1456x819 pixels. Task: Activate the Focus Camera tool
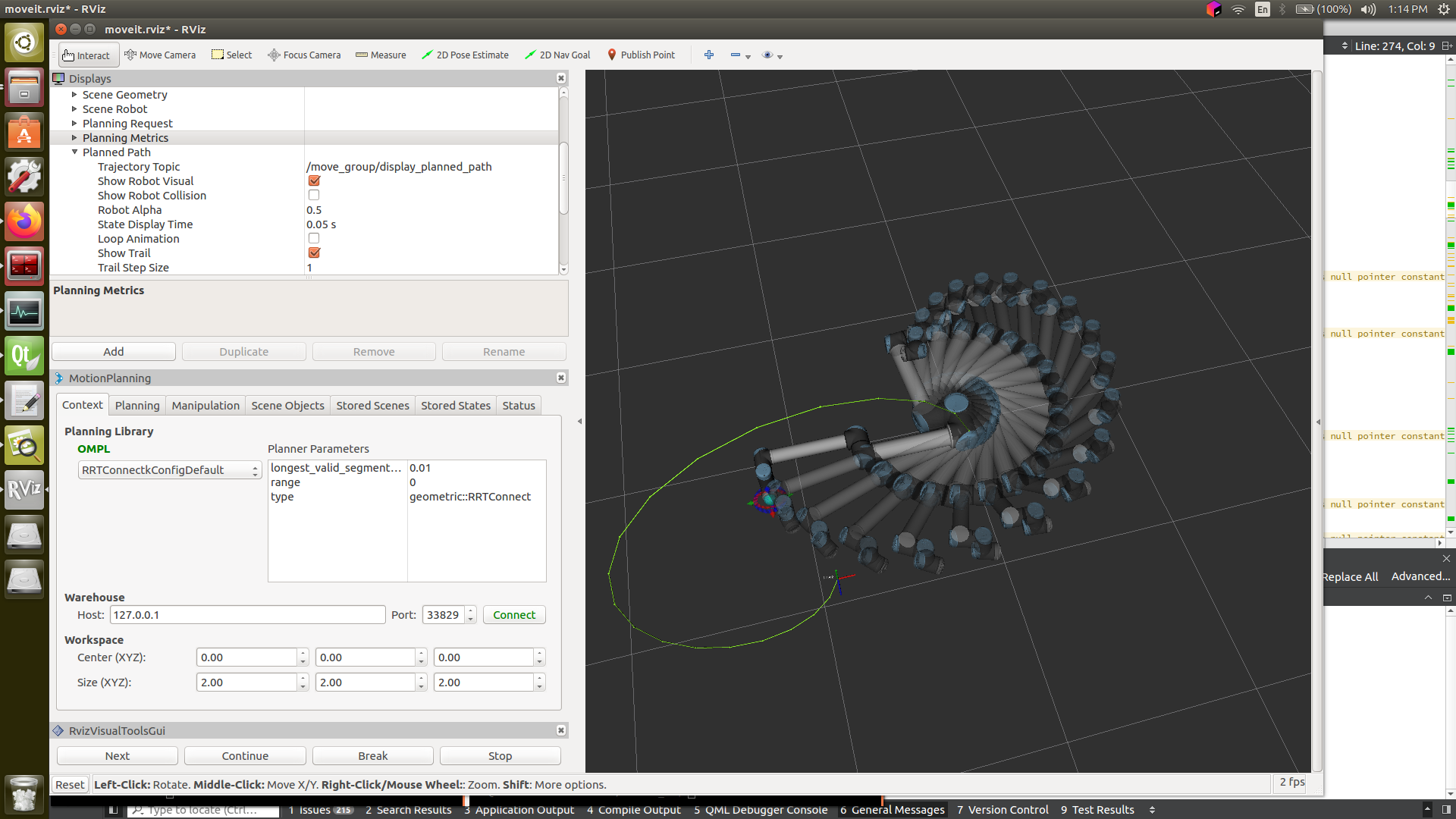coord(304,55)
